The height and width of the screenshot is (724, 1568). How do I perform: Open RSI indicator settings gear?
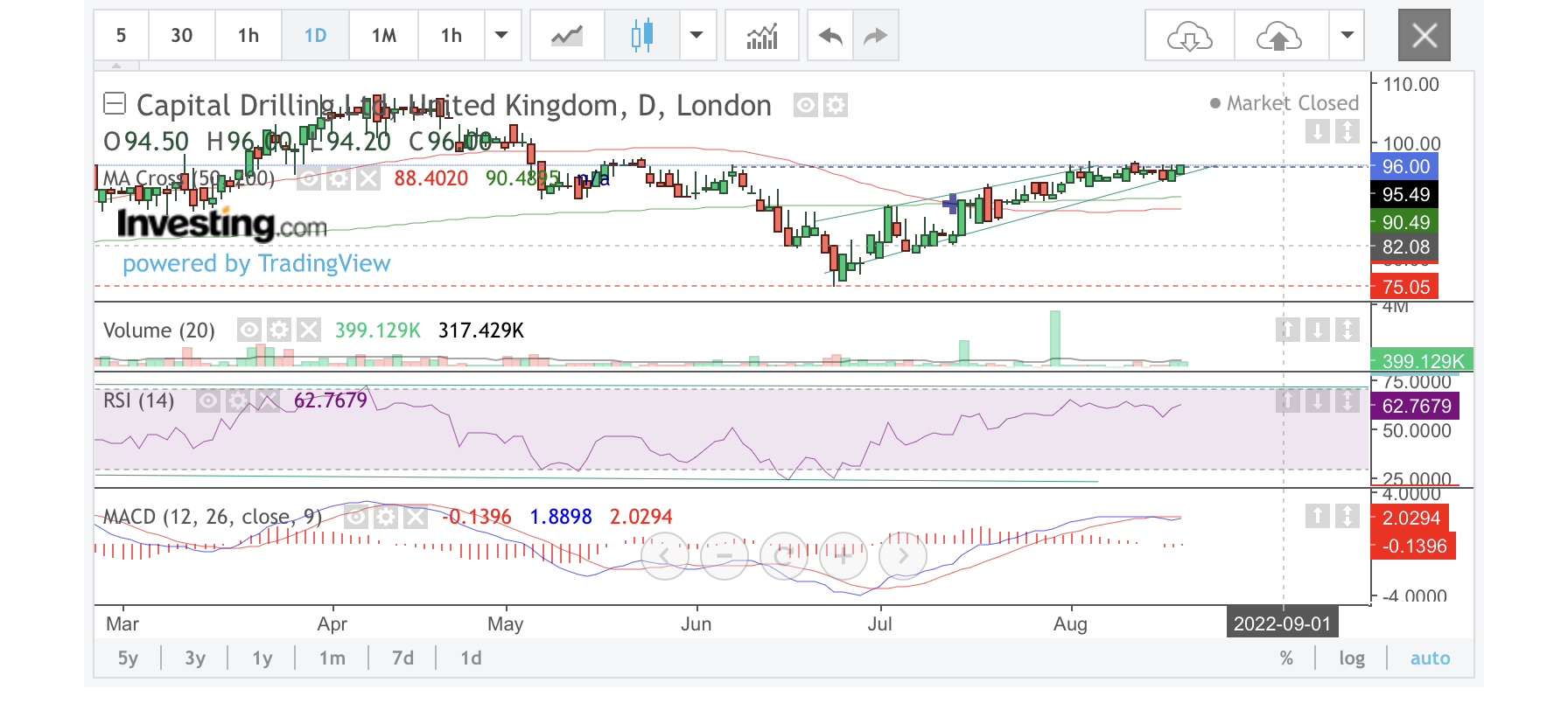238,400
